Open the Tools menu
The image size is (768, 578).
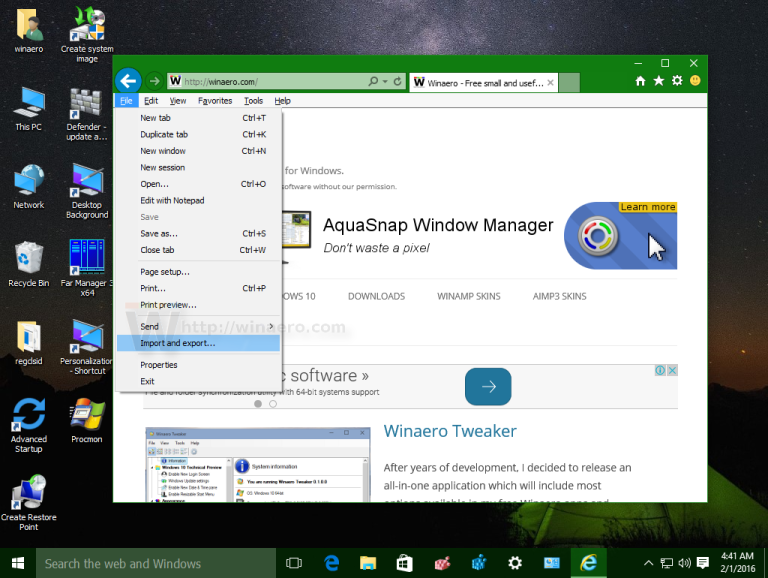[x=253, y=100]
